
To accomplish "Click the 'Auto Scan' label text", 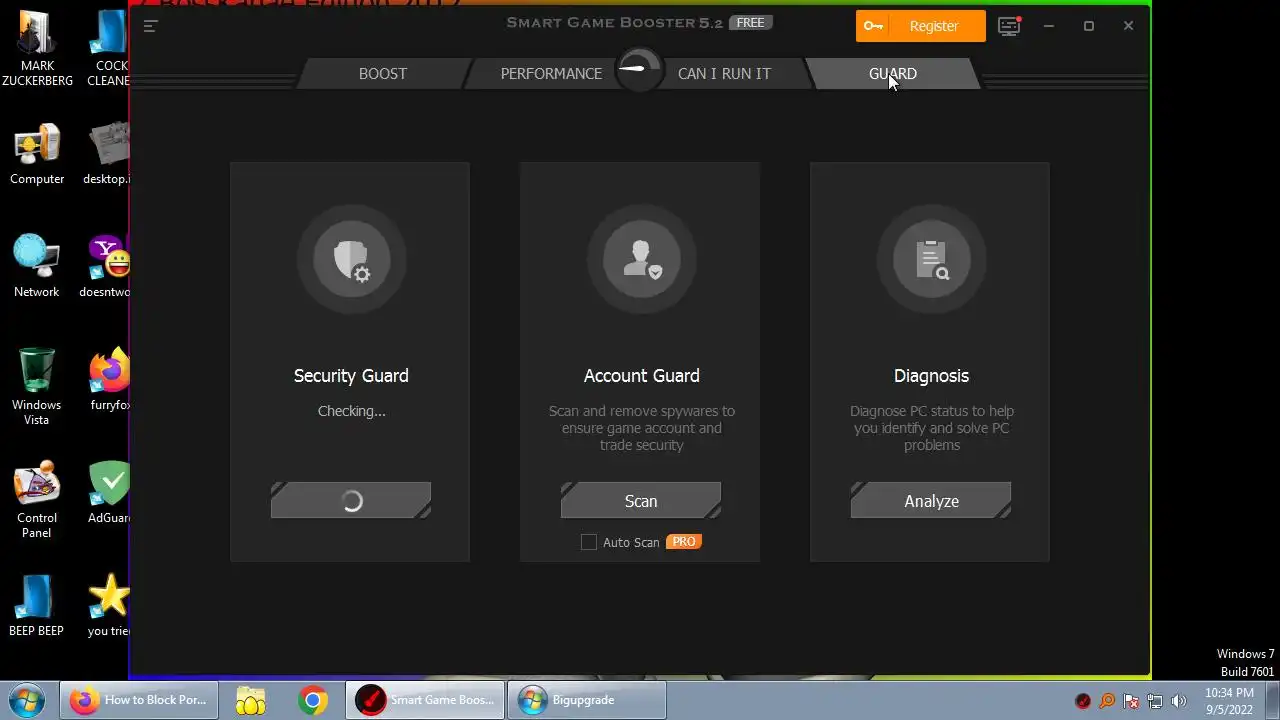I will point(631,542).
